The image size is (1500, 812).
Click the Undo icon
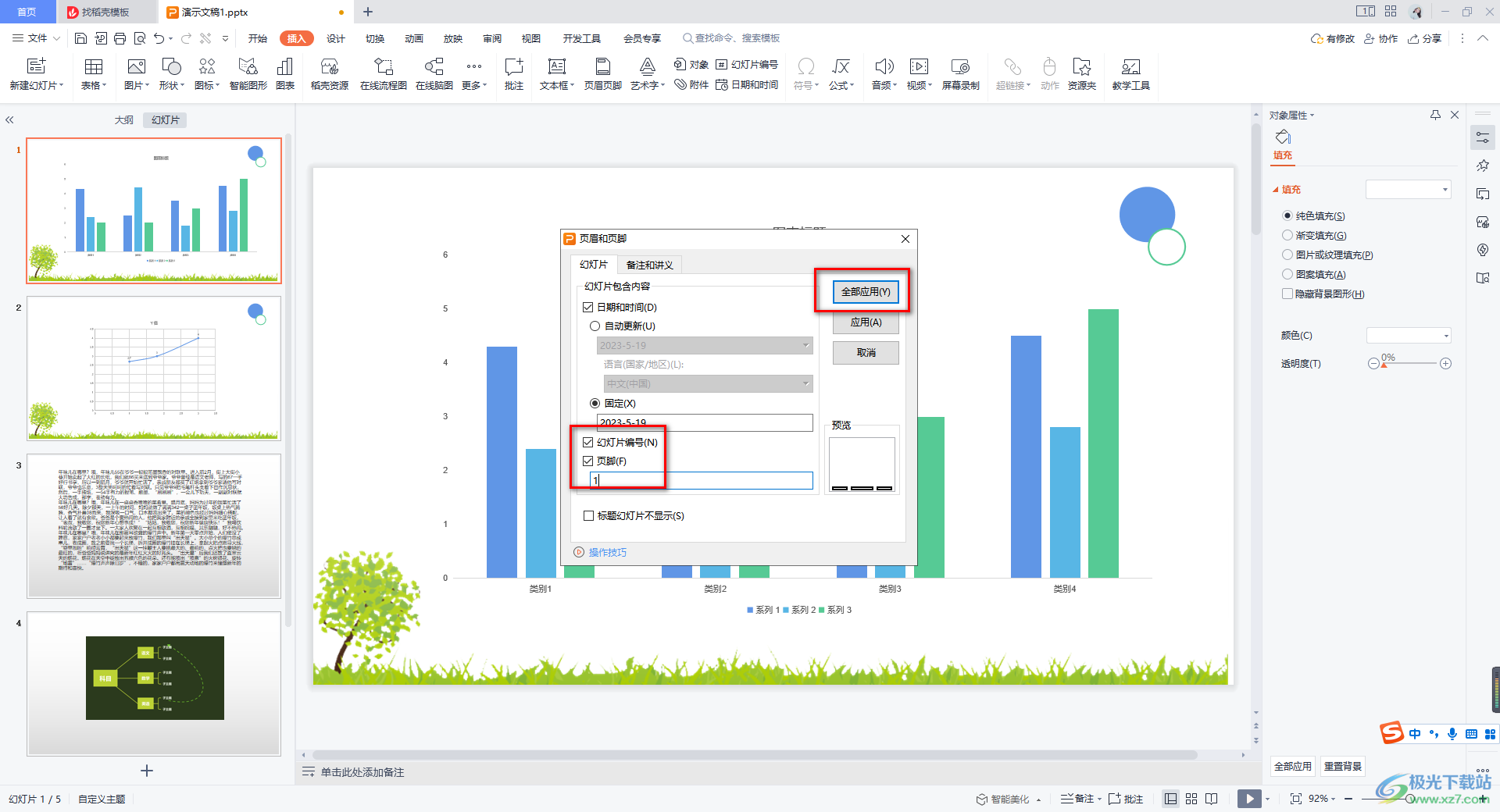click(159, 38)
